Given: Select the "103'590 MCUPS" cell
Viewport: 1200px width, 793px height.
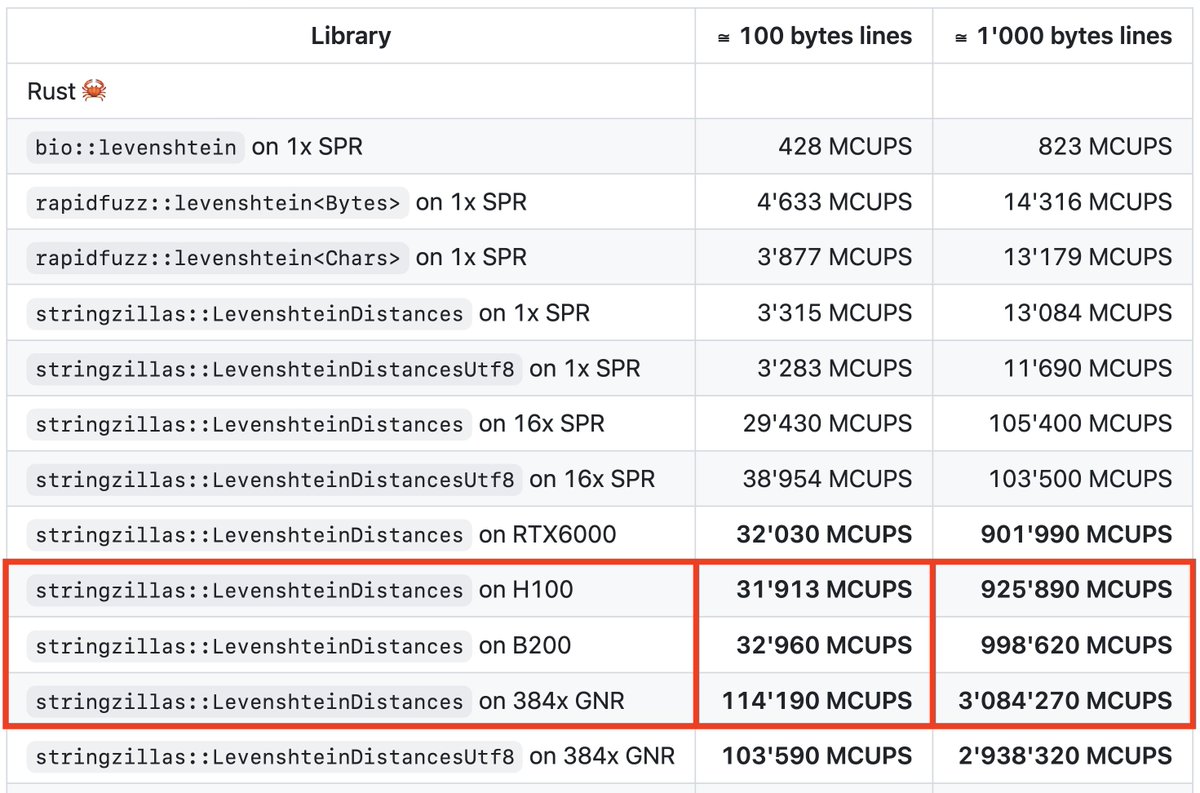Looking at the screenshot, I should (x=815, y=756).
